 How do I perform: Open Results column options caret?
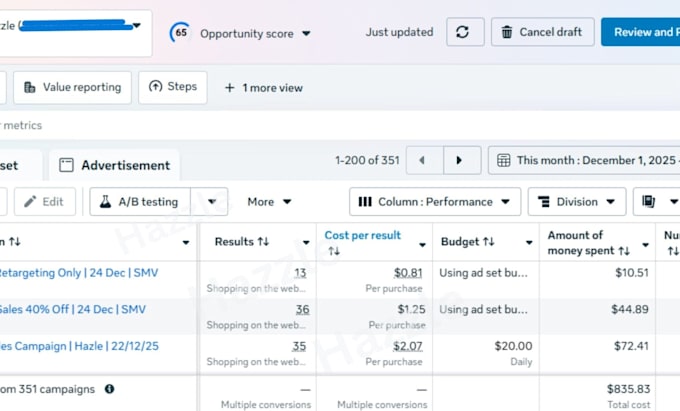[306, 242]
